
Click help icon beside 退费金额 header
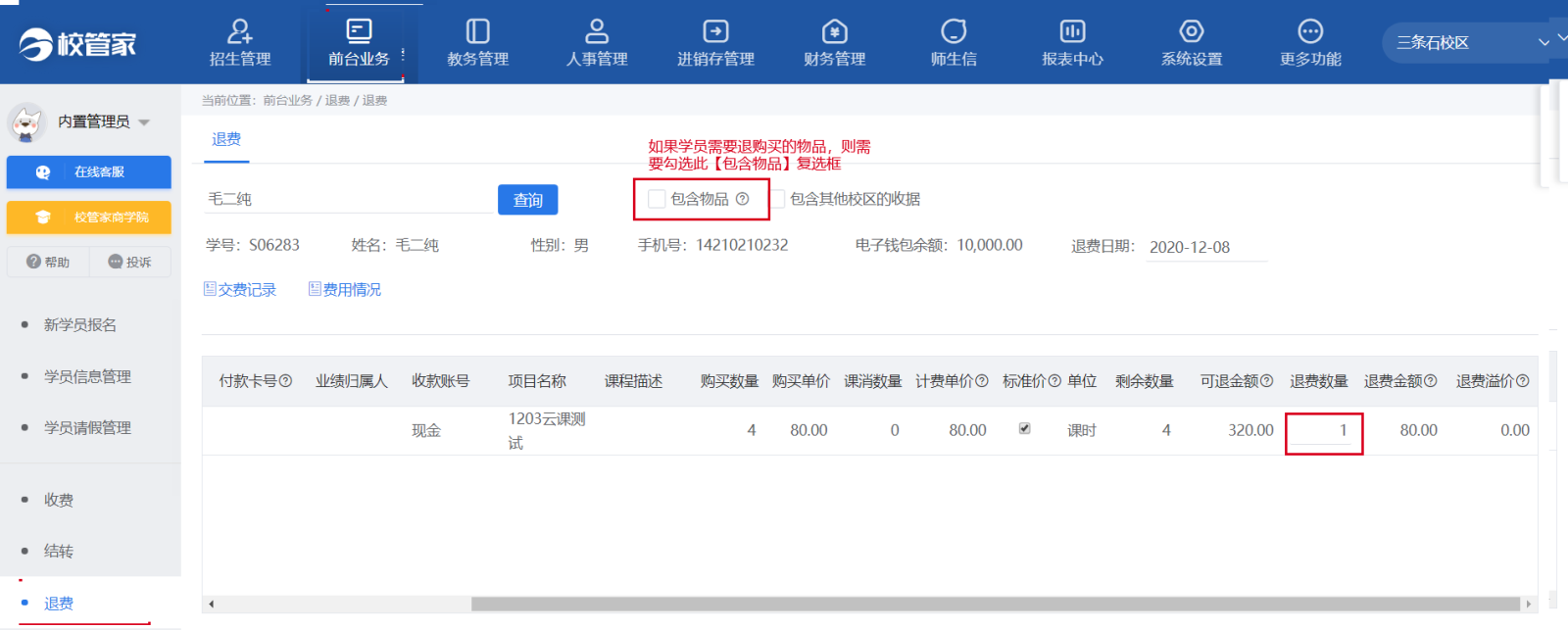[x=1430, y=381]
